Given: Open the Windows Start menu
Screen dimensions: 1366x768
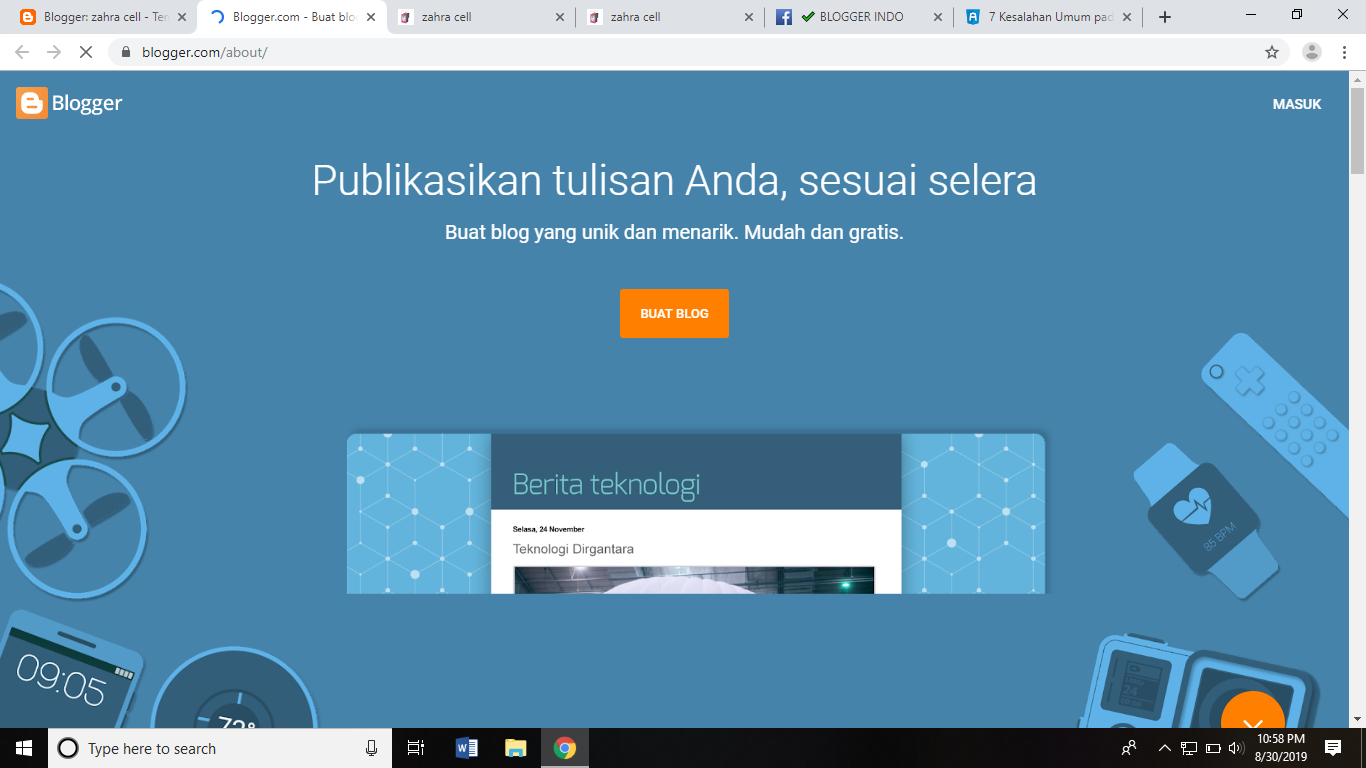Looking at the screenshot, I should tap(24, 748).
